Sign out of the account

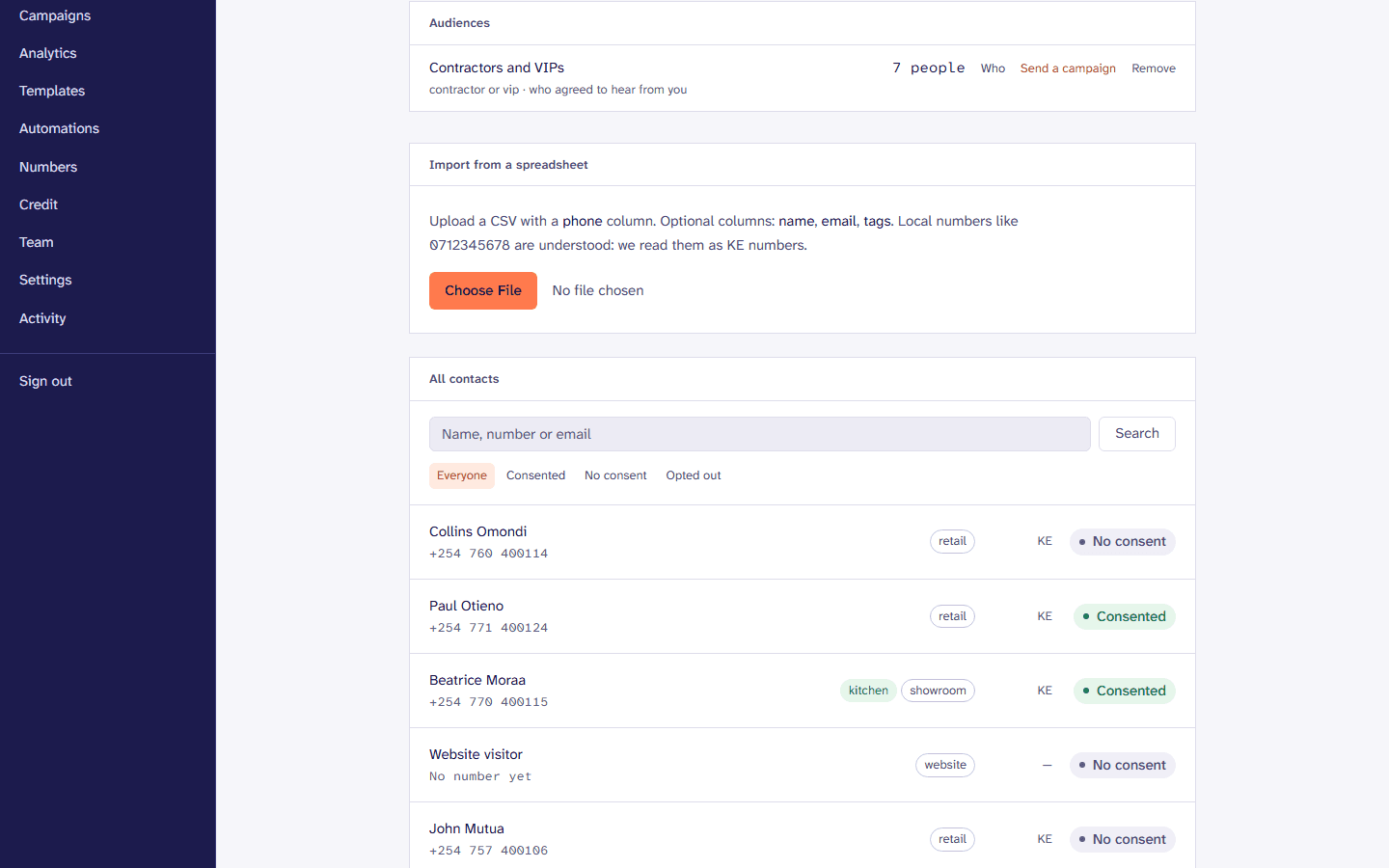point(45,381)
